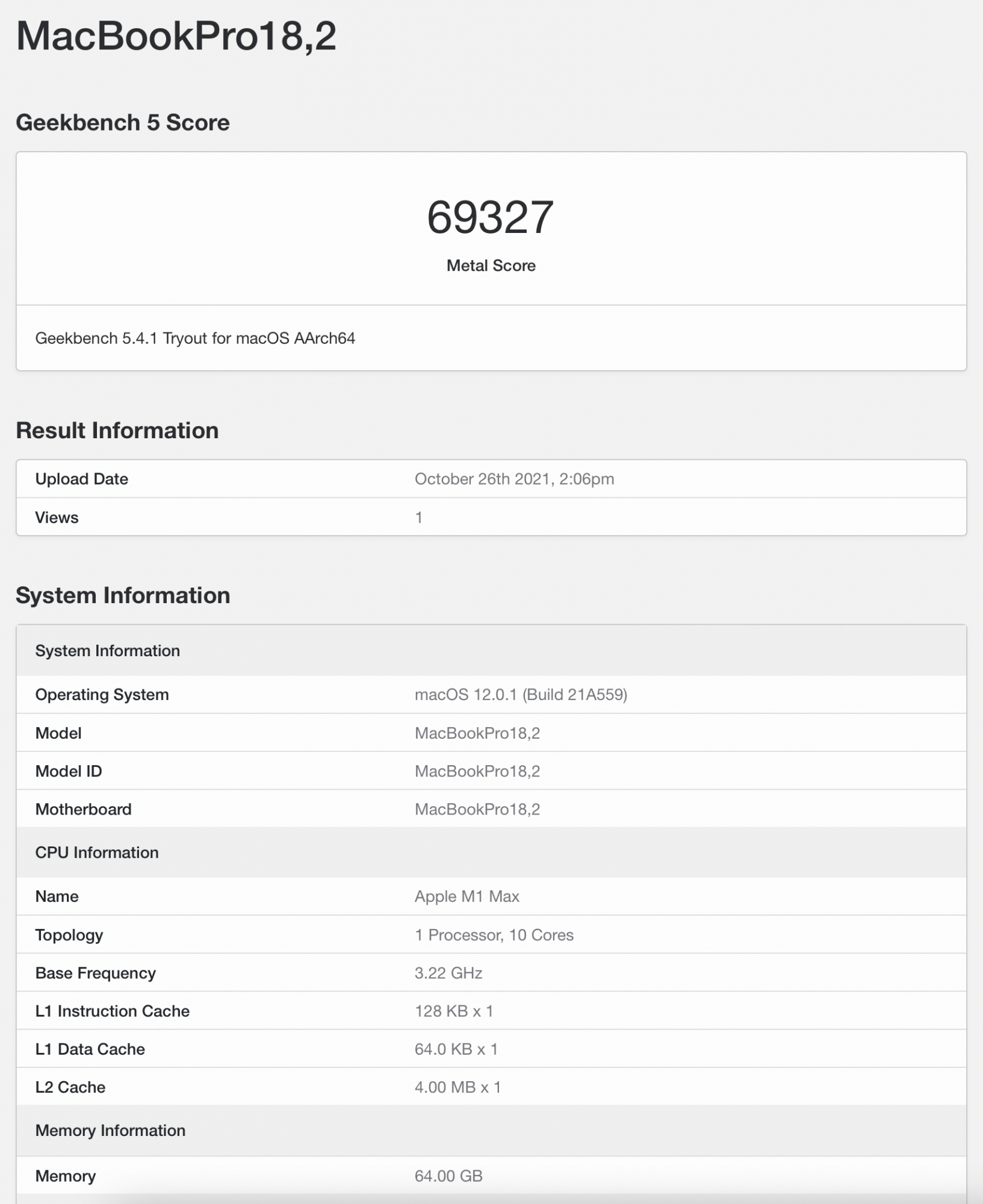Select the '3.22 GHz' value

448,973
